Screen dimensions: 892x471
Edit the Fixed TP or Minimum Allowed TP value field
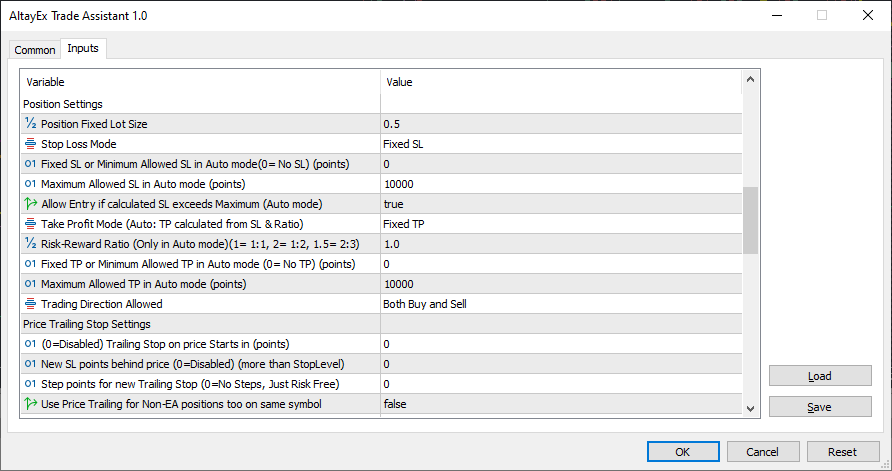coord(561,264)
